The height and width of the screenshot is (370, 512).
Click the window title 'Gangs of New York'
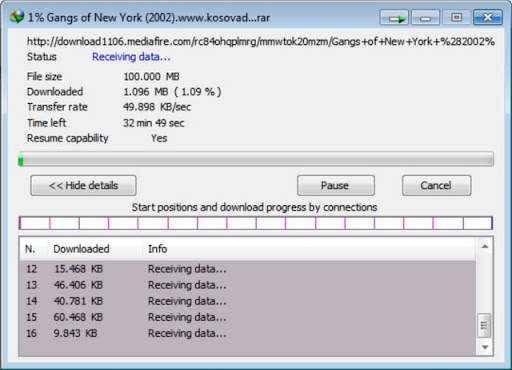click(x=149, y=17)
